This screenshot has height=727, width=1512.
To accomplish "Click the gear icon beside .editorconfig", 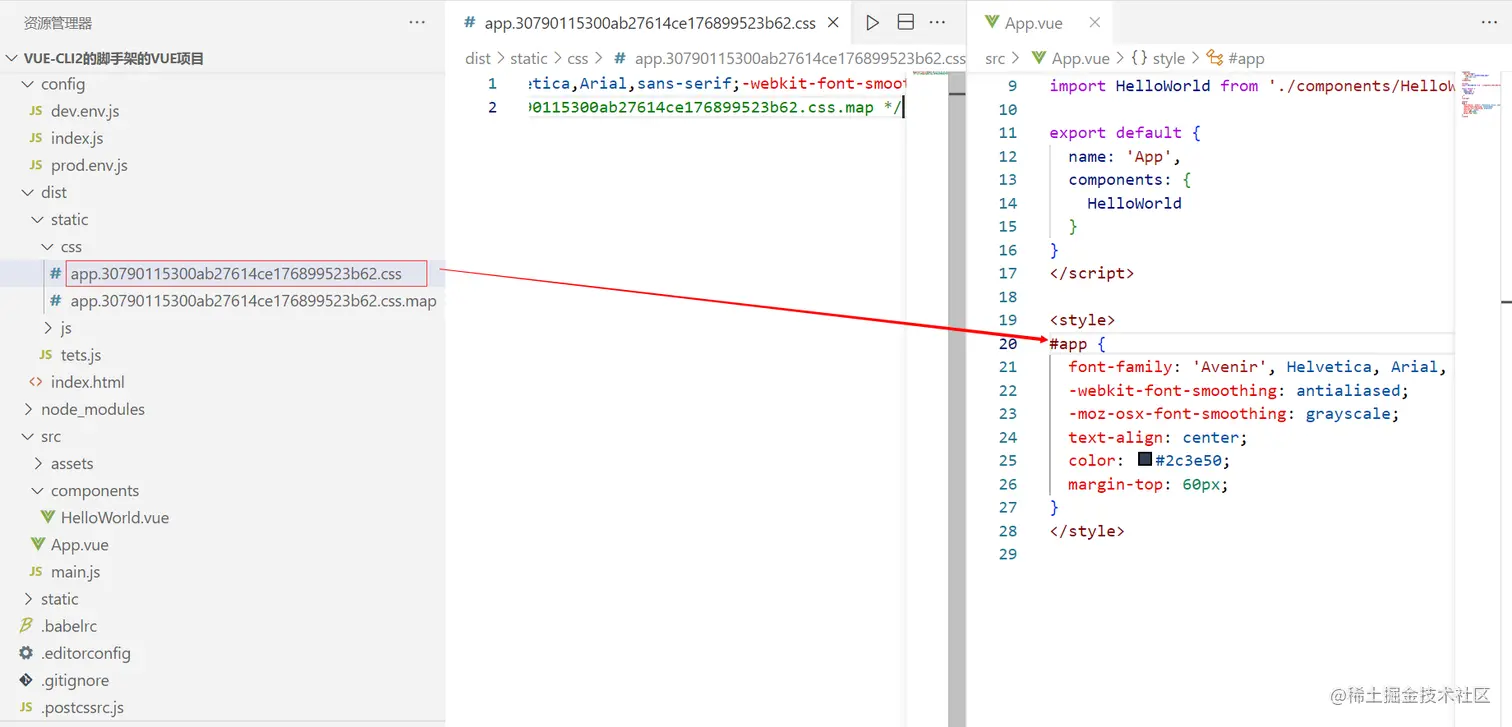I will tap(26, 653).
